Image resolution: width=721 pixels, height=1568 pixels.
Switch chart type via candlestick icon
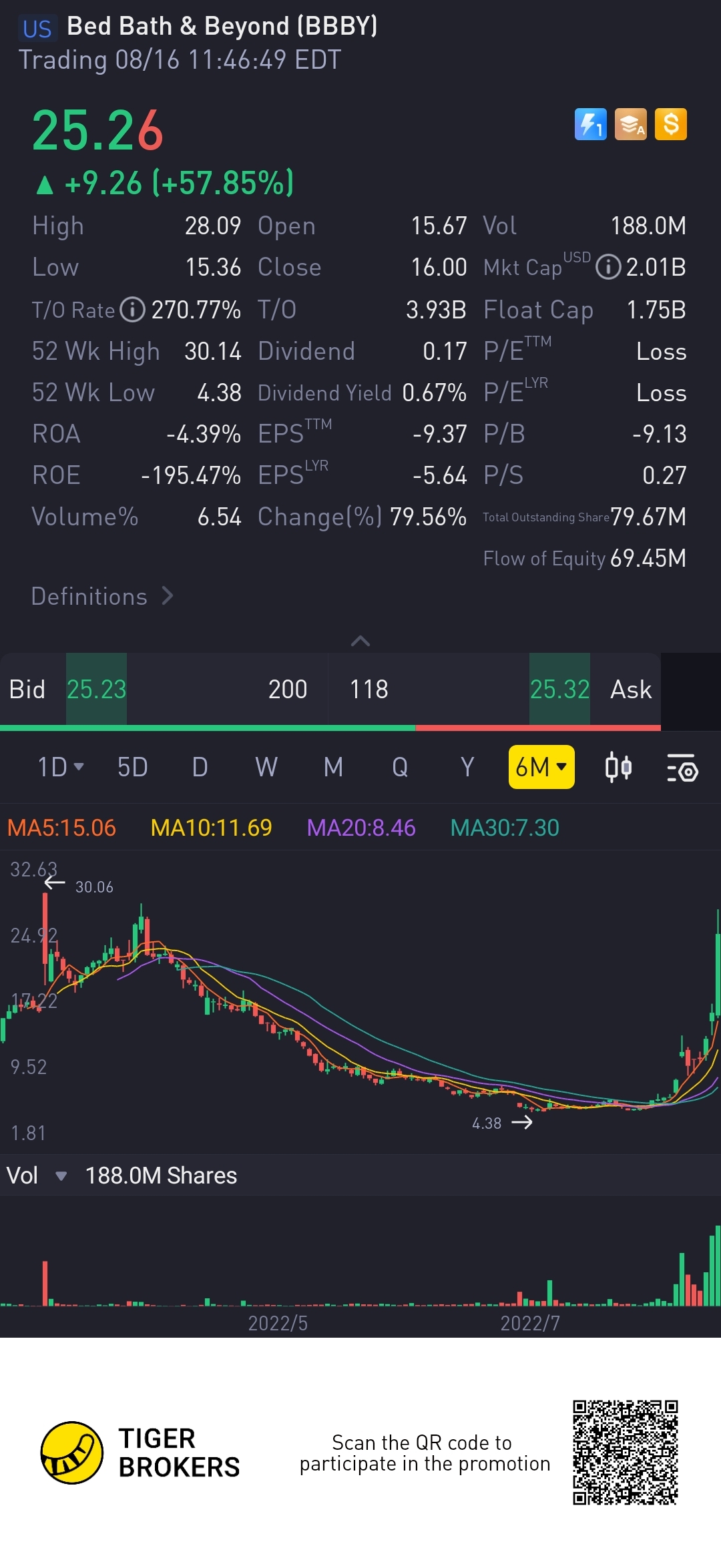(x=618, y=767)
